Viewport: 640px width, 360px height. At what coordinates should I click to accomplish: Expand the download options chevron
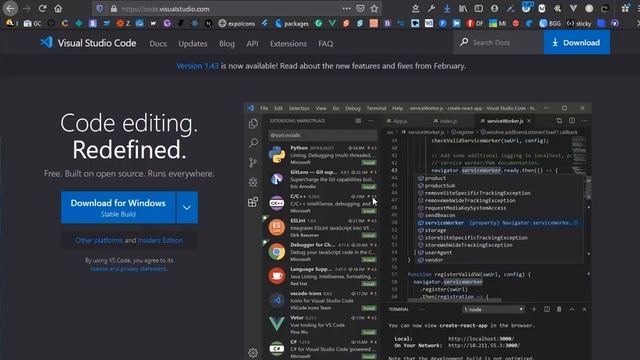(187, 207)
